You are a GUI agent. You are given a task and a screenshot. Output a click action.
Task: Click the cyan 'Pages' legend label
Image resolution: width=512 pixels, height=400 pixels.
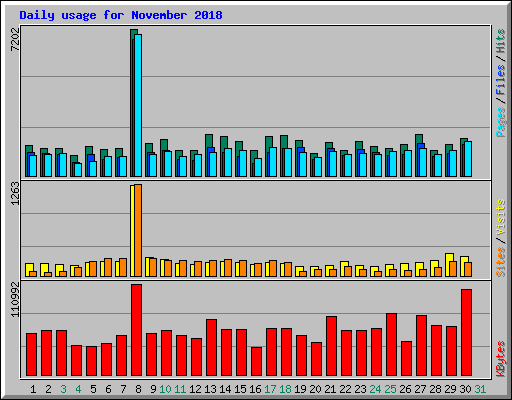pos(500,122)
